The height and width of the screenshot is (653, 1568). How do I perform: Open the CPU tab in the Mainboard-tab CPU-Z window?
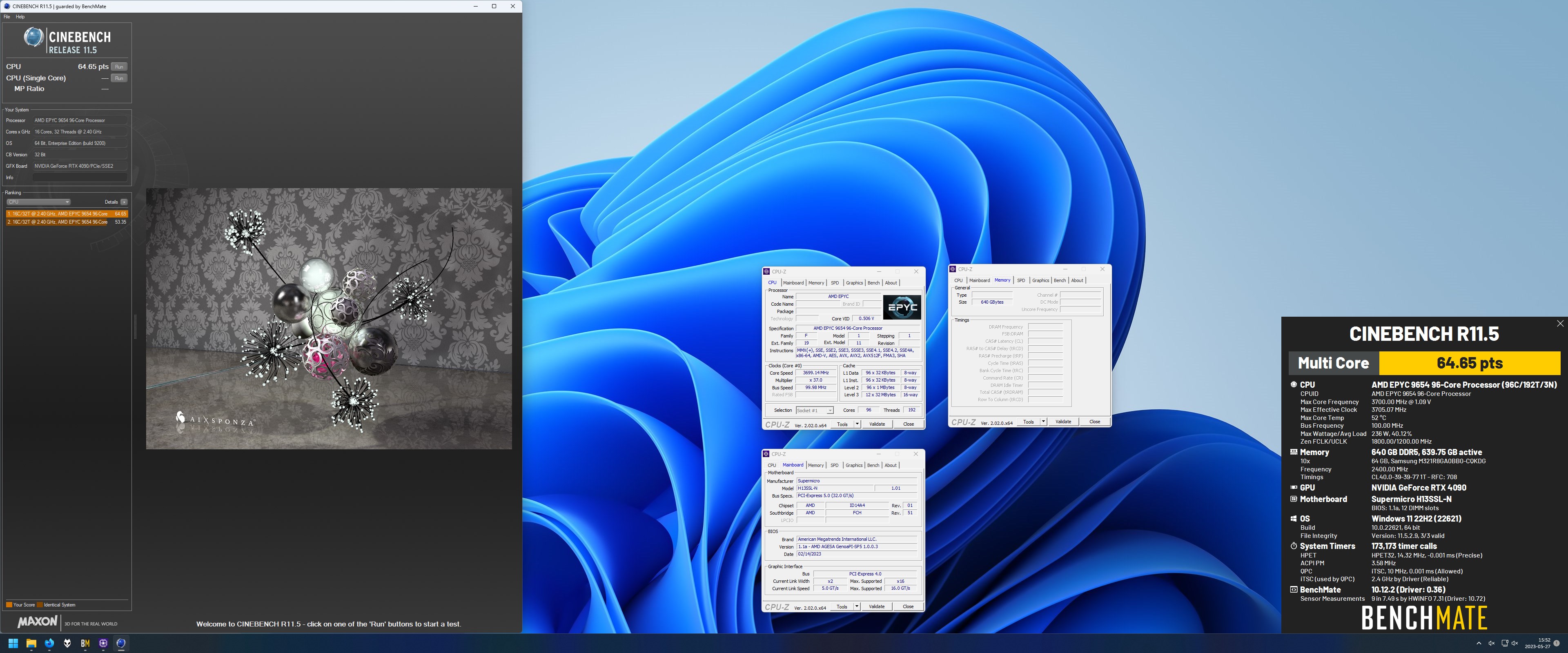772,465
